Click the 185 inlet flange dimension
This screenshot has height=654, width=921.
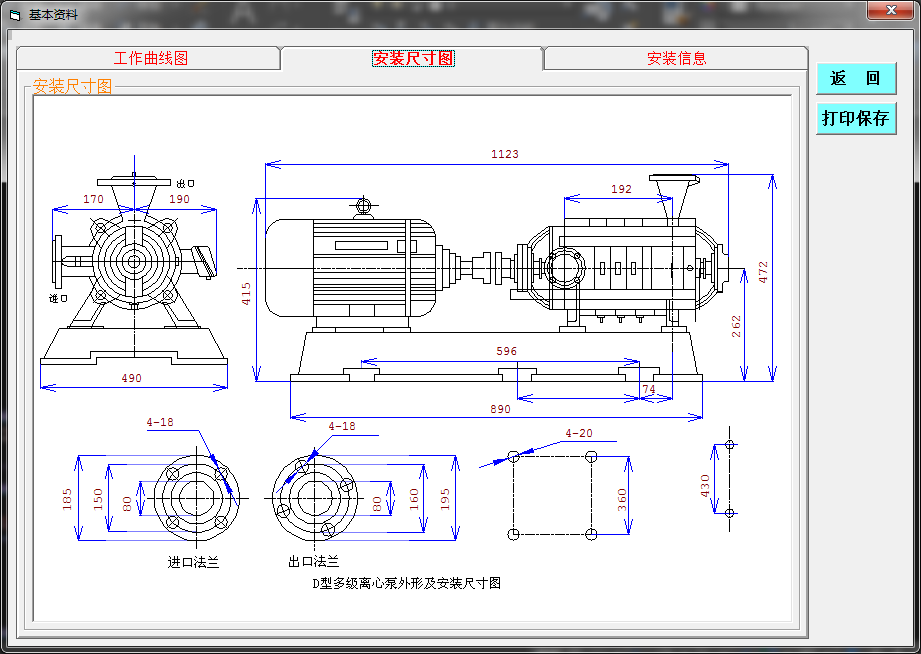pos(66,499)
